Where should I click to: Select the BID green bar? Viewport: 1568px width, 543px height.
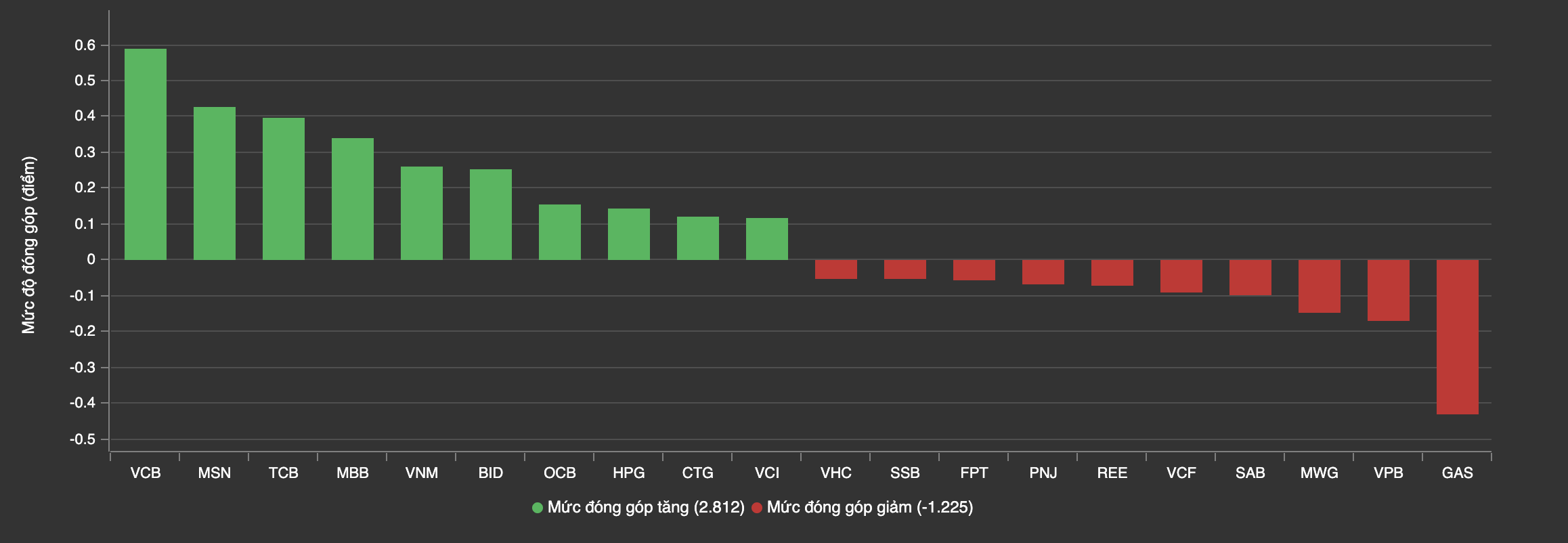491,215
